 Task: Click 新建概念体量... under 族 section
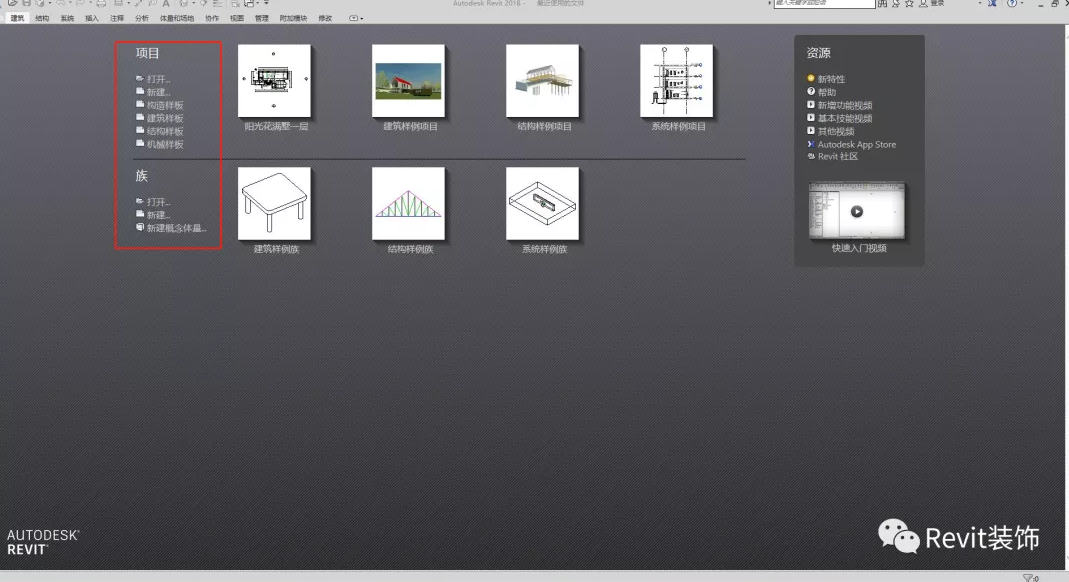click(176, 228)
